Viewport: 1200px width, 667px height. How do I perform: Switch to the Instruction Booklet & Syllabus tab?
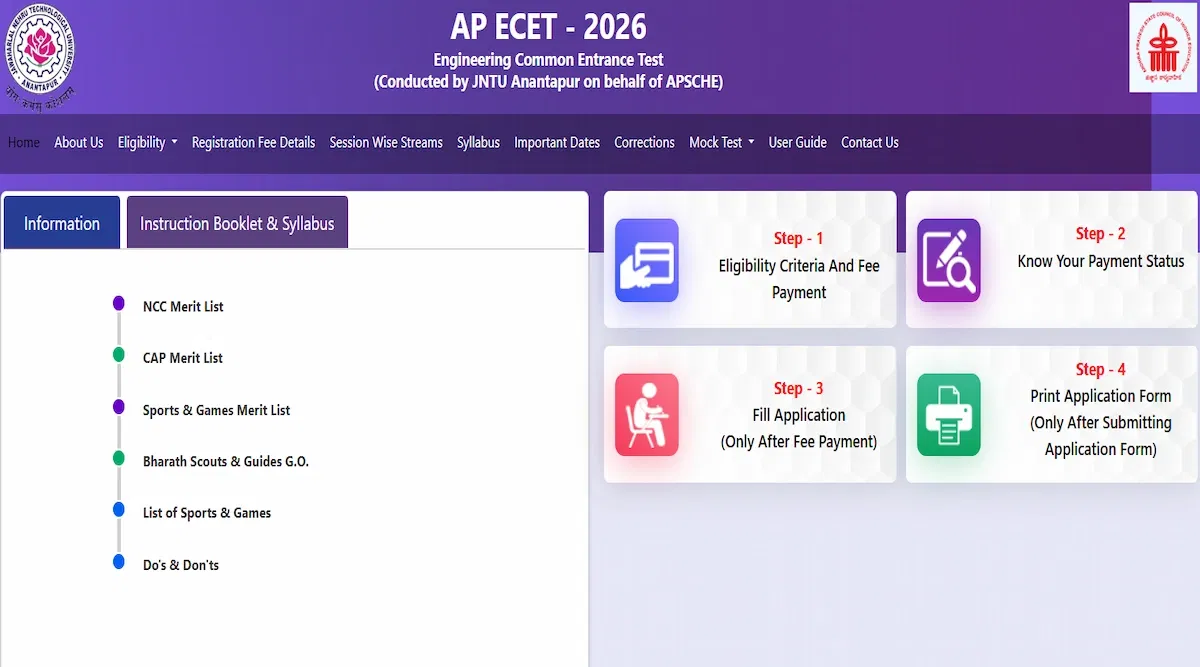point(237,221)
